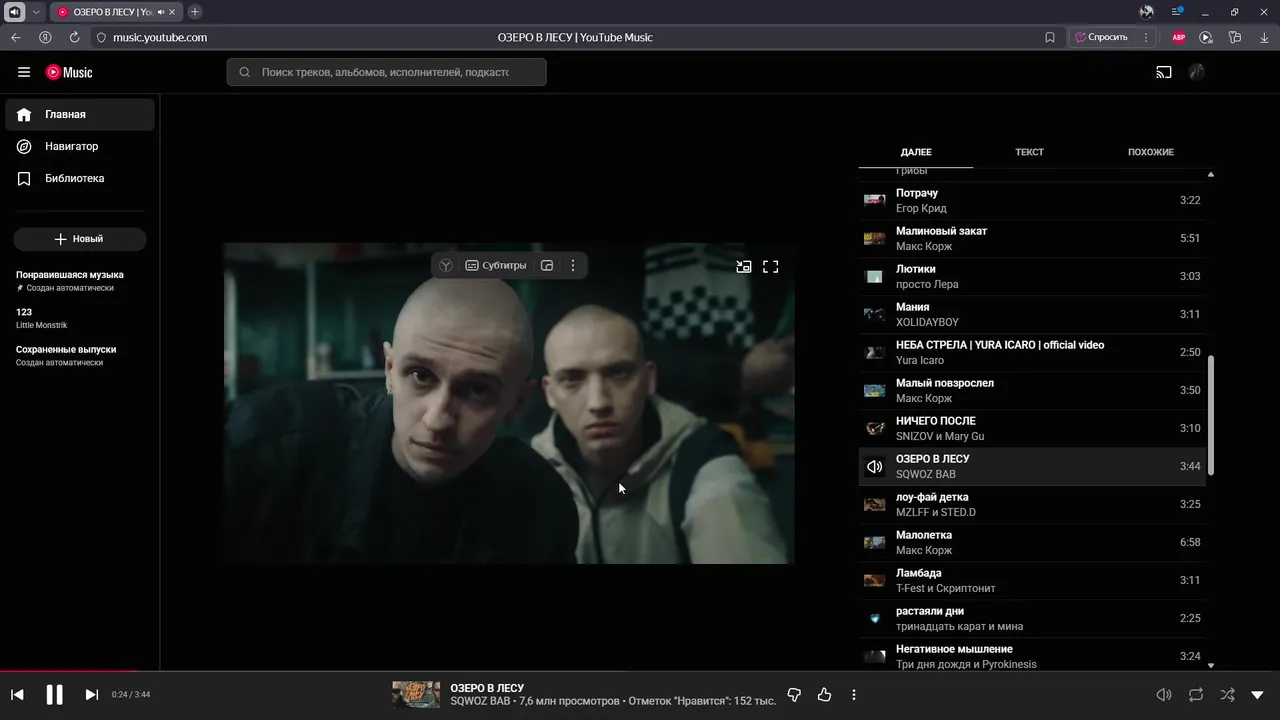Screen dimensions: 1280x720
Task: Skip to the previous track
Action: 17,695
